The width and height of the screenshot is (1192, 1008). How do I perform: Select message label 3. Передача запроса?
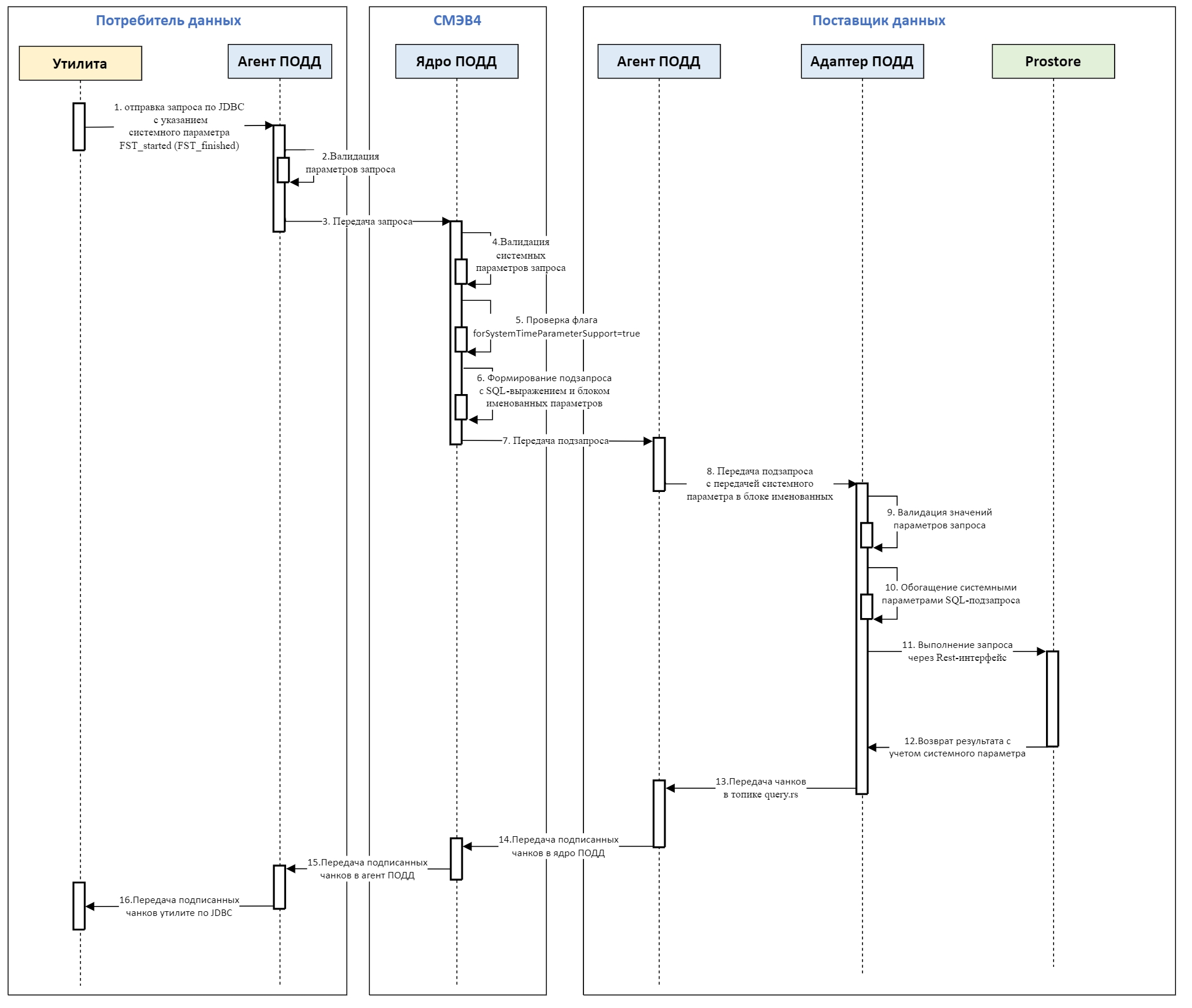(367, 222)
